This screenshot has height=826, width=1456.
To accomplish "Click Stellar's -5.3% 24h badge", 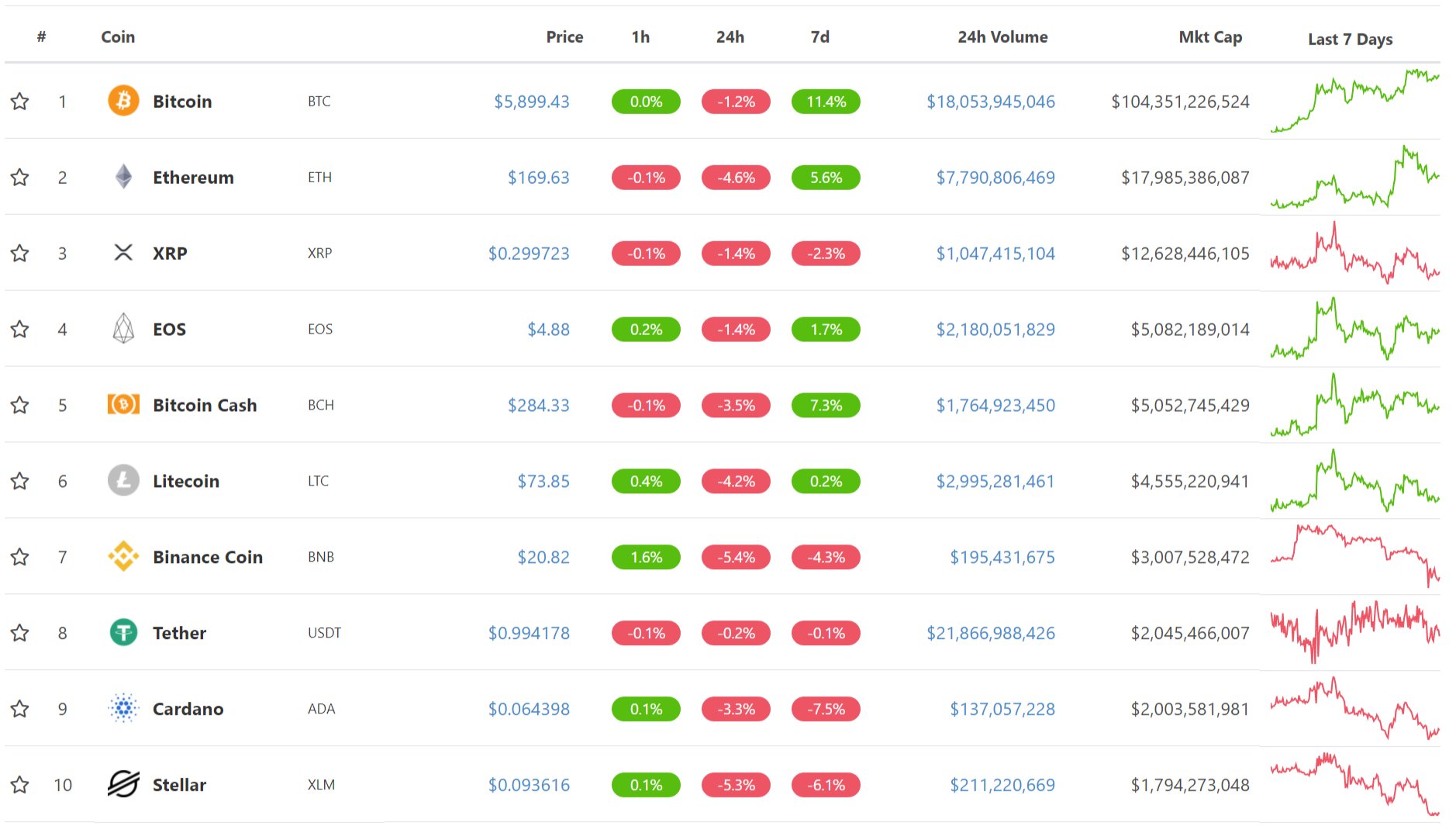I will pos(736,786).
